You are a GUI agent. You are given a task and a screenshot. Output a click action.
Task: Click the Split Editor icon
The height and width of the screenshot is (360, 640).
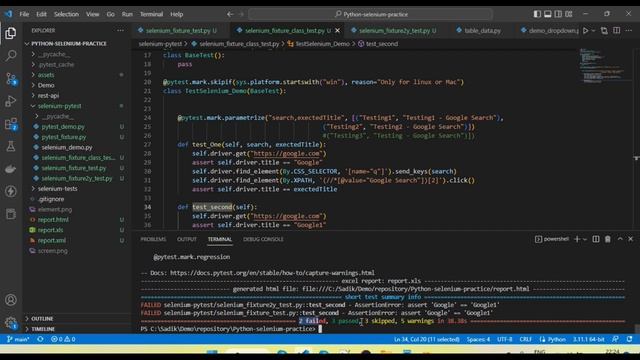coord(617,31)
